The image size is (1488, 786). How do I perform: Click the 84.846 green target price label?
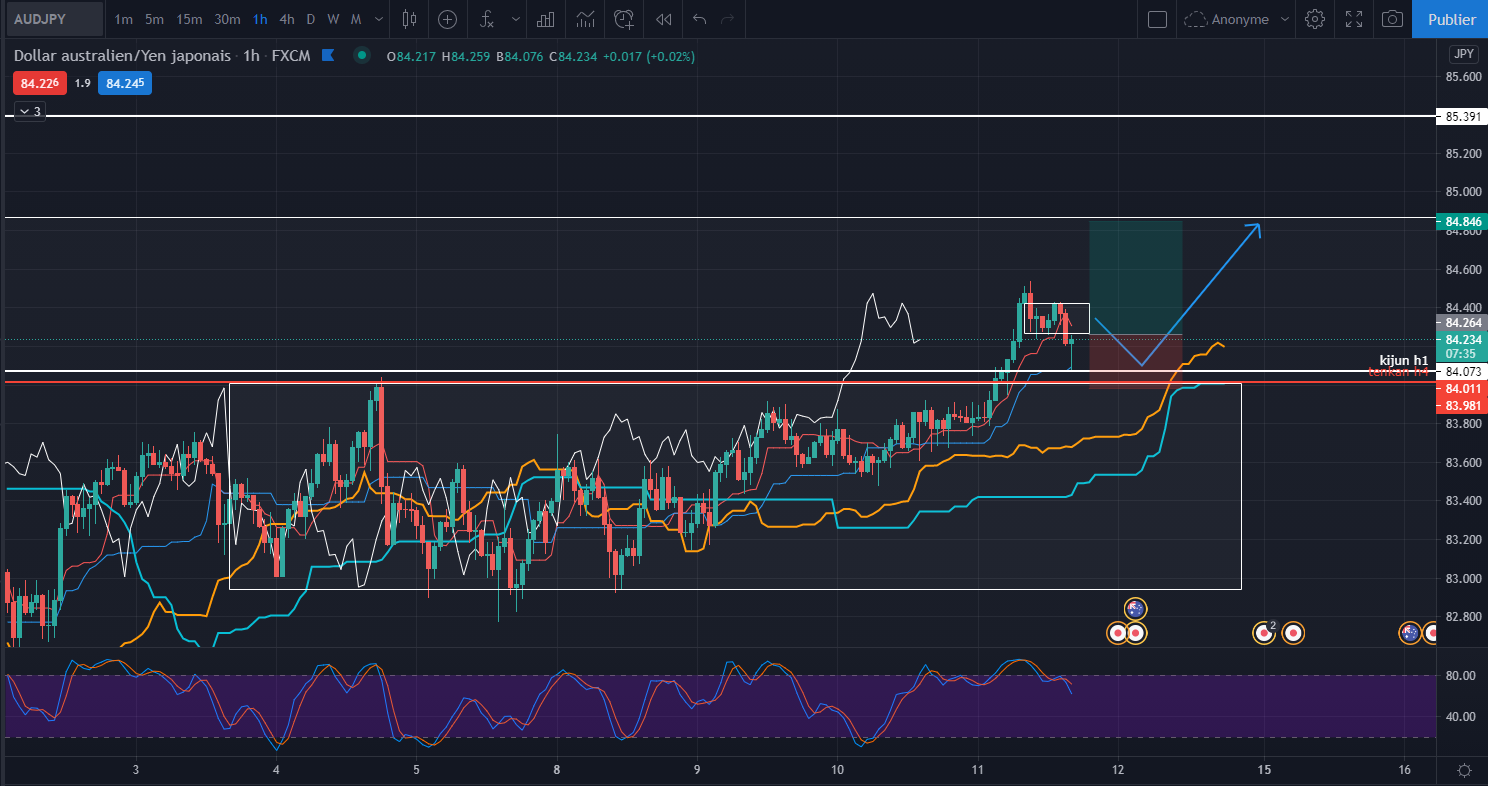(1461, 221)
